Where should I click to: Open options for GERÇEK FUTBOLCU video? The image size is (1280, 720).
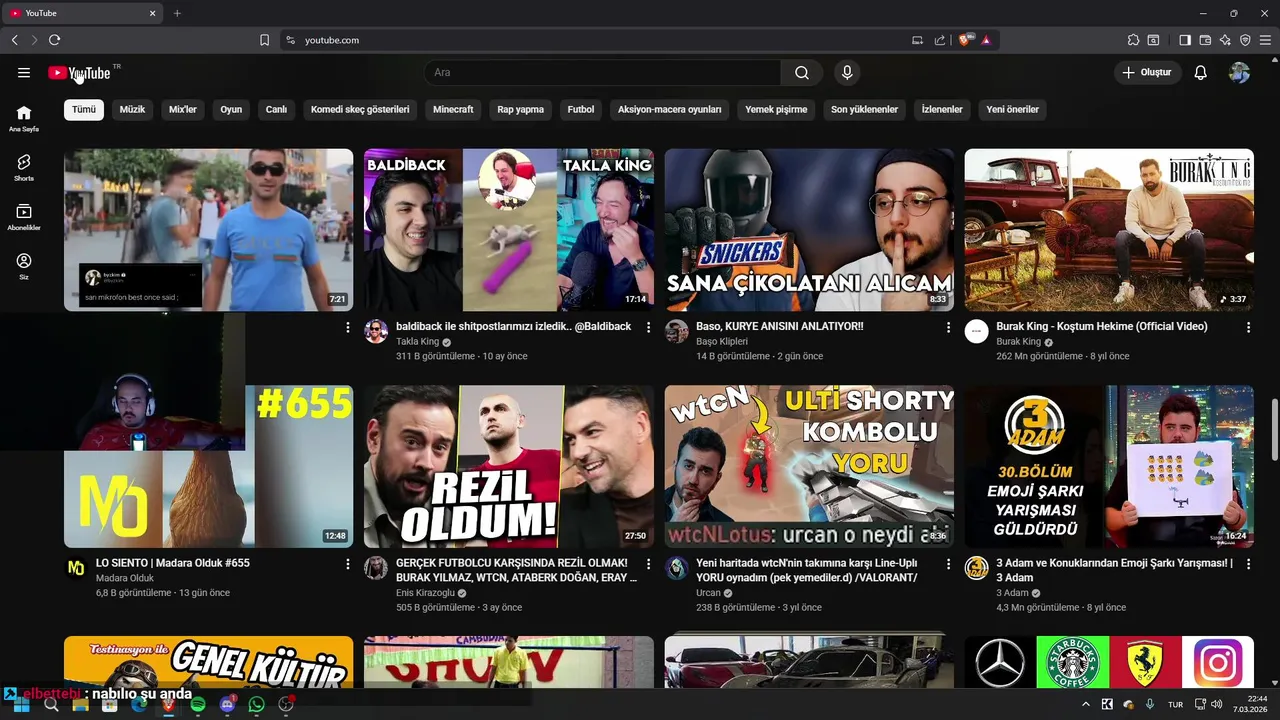(x=648, y=564)
